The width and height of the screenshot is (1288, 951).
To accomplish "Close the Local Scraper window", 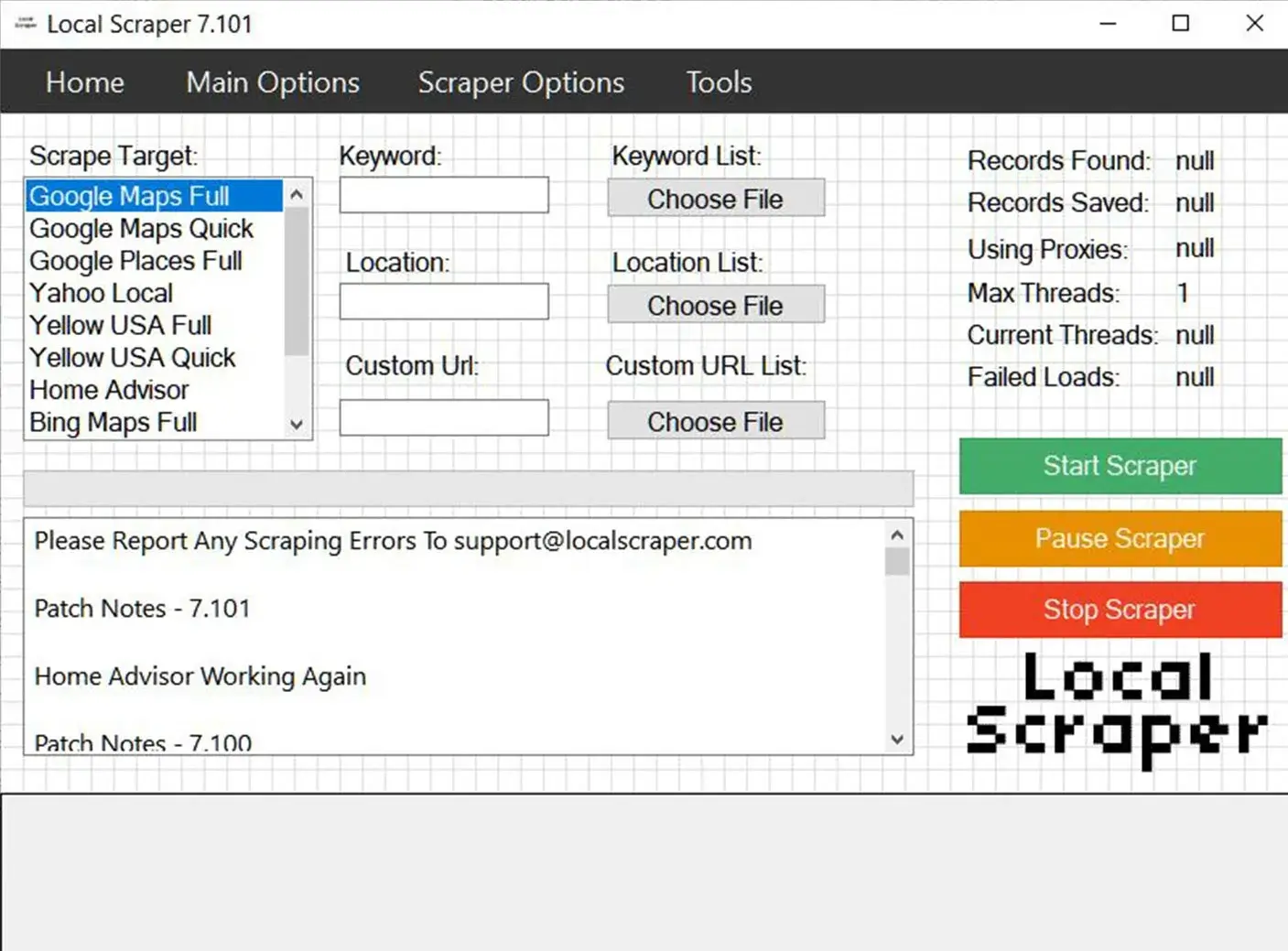I will tap(1254, 24).
